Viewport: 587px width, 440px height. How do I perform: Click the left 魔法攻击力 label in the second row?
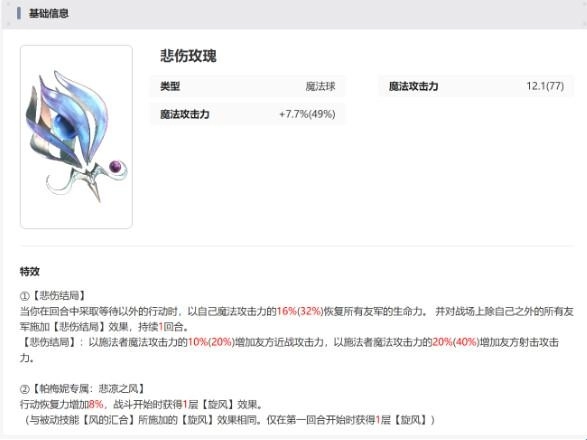(x=185, y=114)
